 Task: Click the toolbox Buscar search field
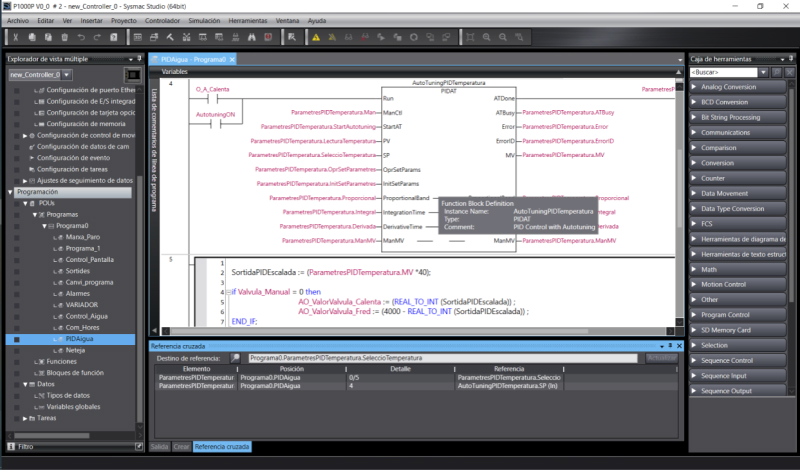pyautogui.click(x=734, y=72)
